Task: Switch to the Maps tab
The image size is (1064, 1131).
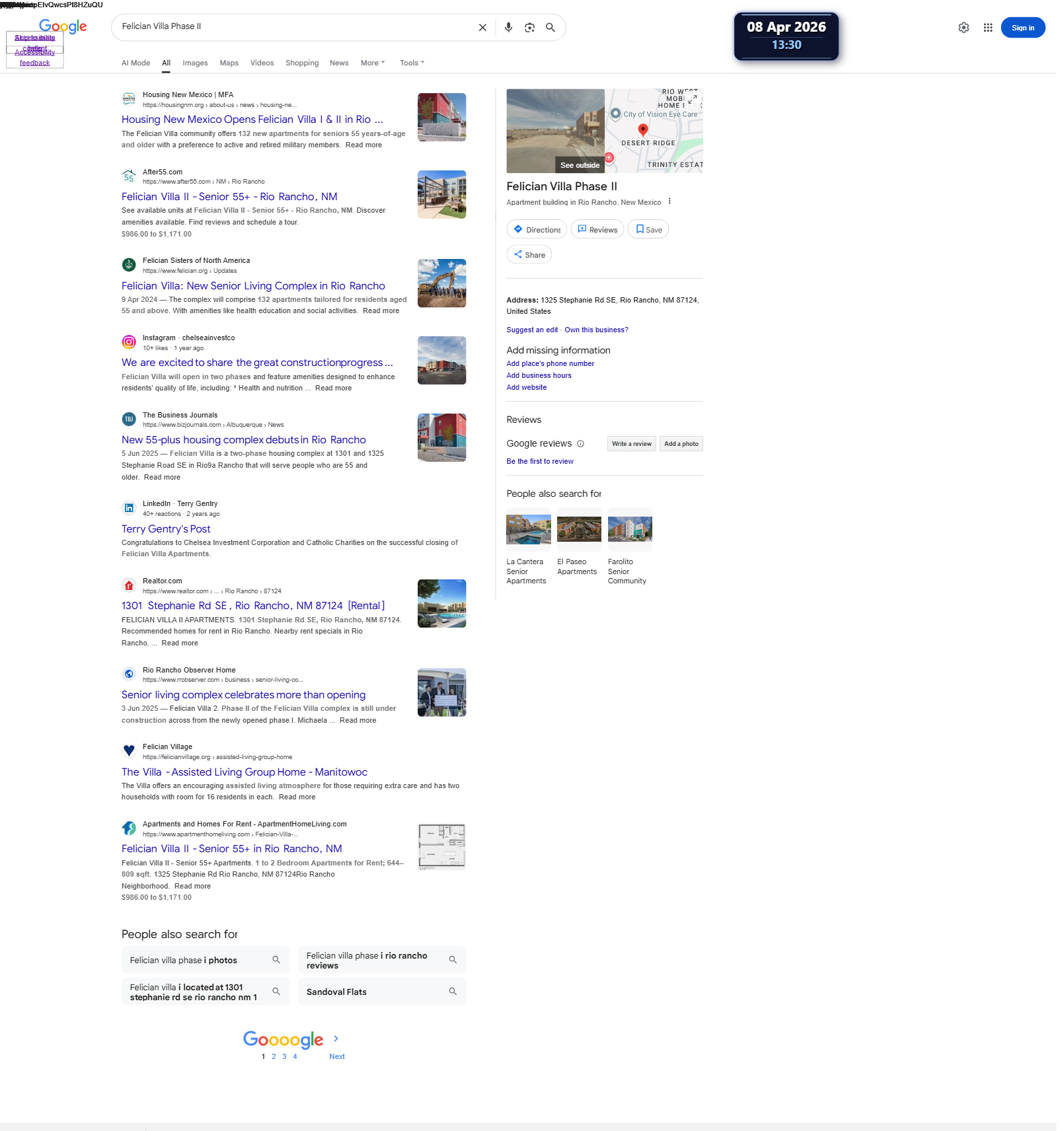Action: (x=229, y=63)
